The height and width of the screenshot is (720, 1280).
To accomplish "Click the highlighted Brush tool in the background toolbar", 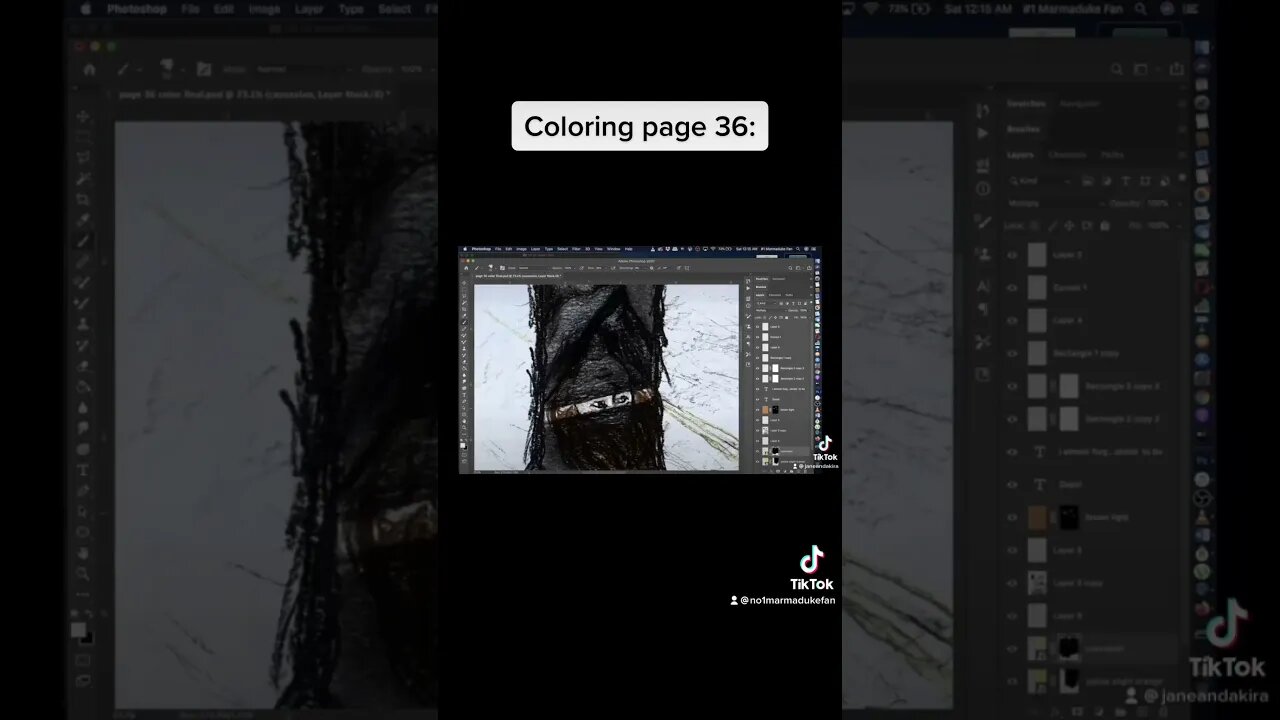I will (x=84, y=241).
